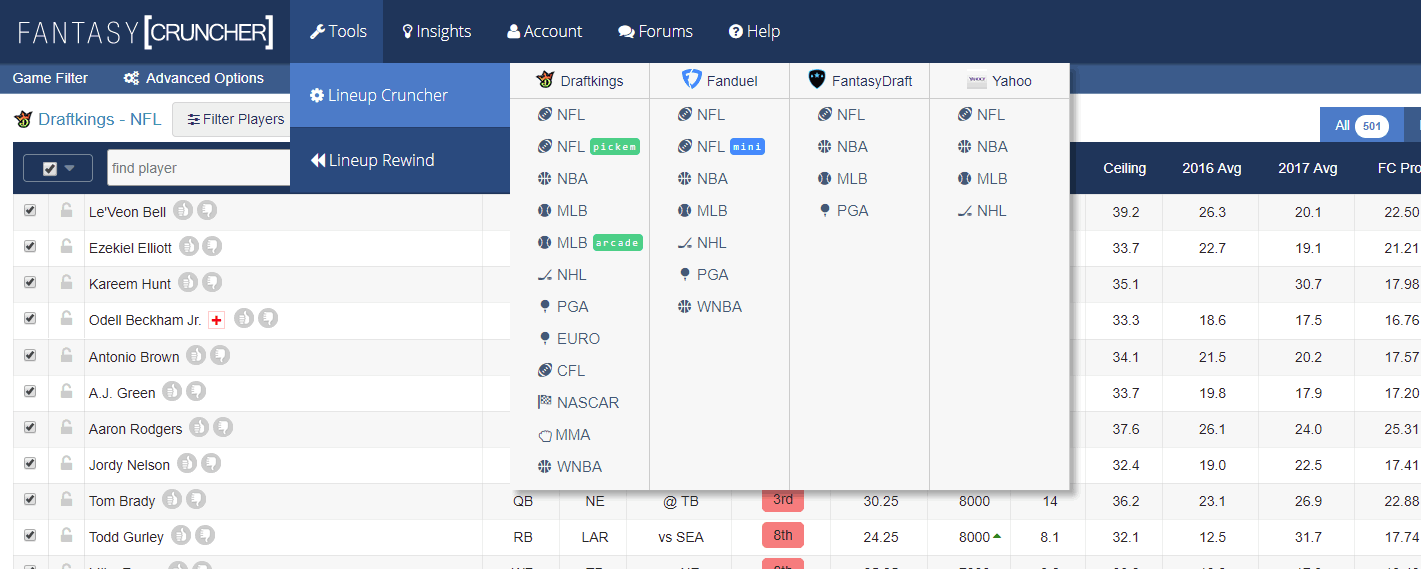
Task: Choose Draftkings NFL pickem
Action: [x=588, y=146]
